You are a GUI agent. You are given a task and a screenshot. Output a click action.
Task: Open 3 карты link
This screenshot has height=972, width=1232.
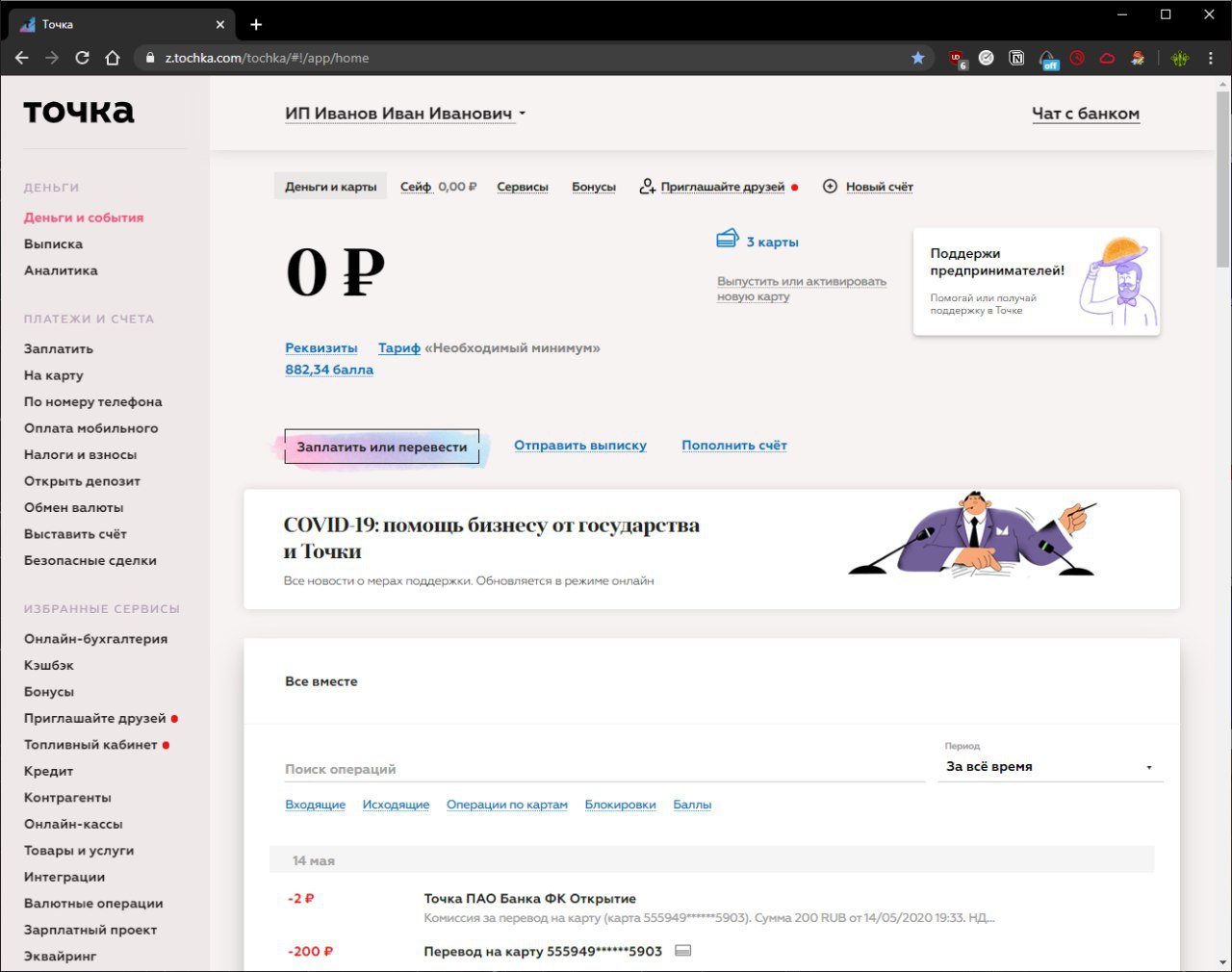coord(773,243)
